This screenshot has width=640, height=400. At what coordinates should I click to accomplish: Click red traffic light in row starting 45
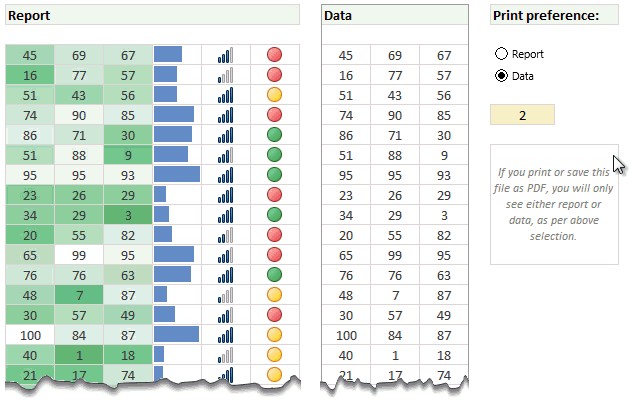tap(275, 54)
